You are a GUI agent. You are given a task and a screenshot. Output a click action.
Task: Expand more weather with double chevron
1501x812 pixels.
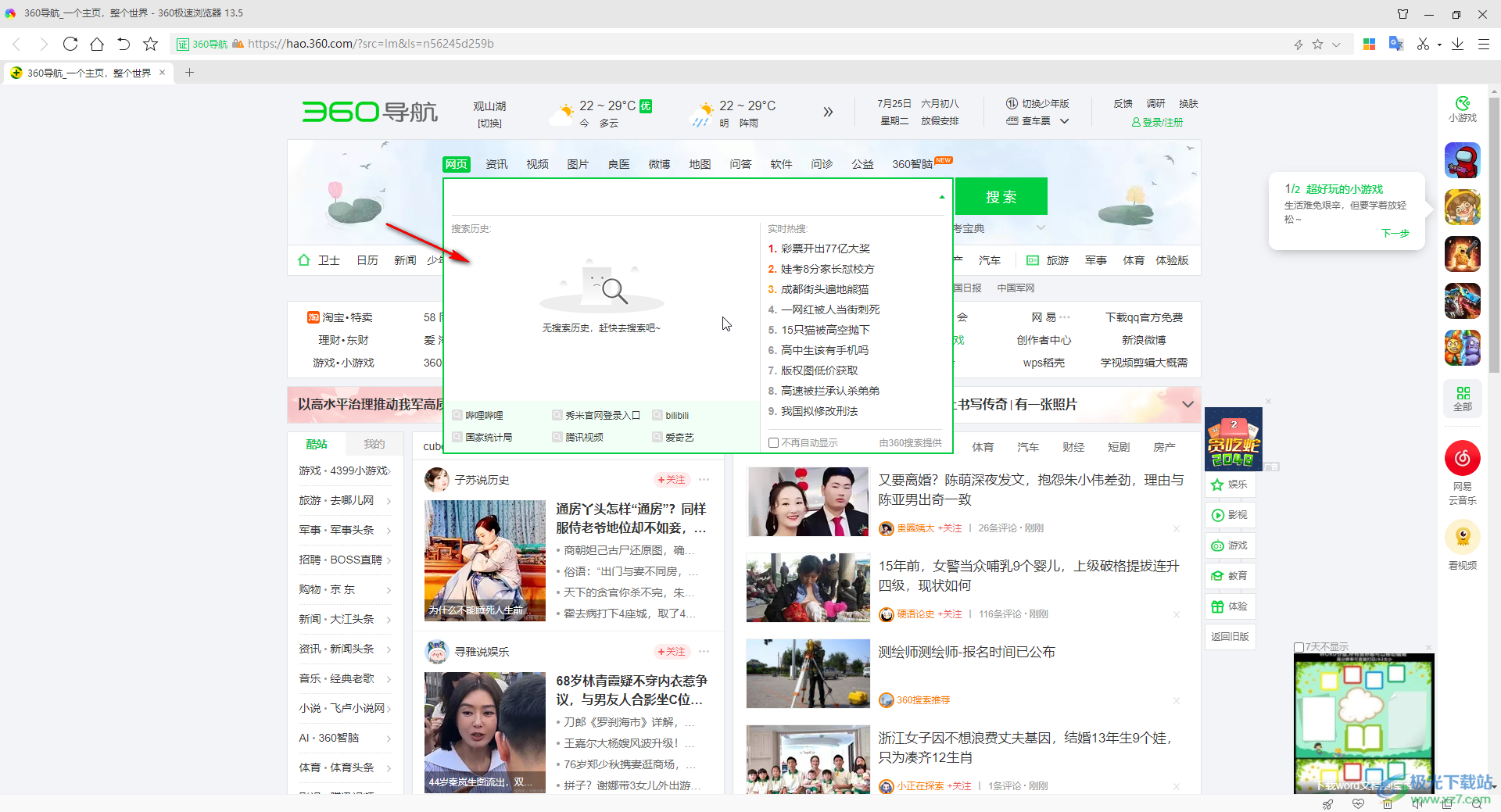(x=828, y=112)
